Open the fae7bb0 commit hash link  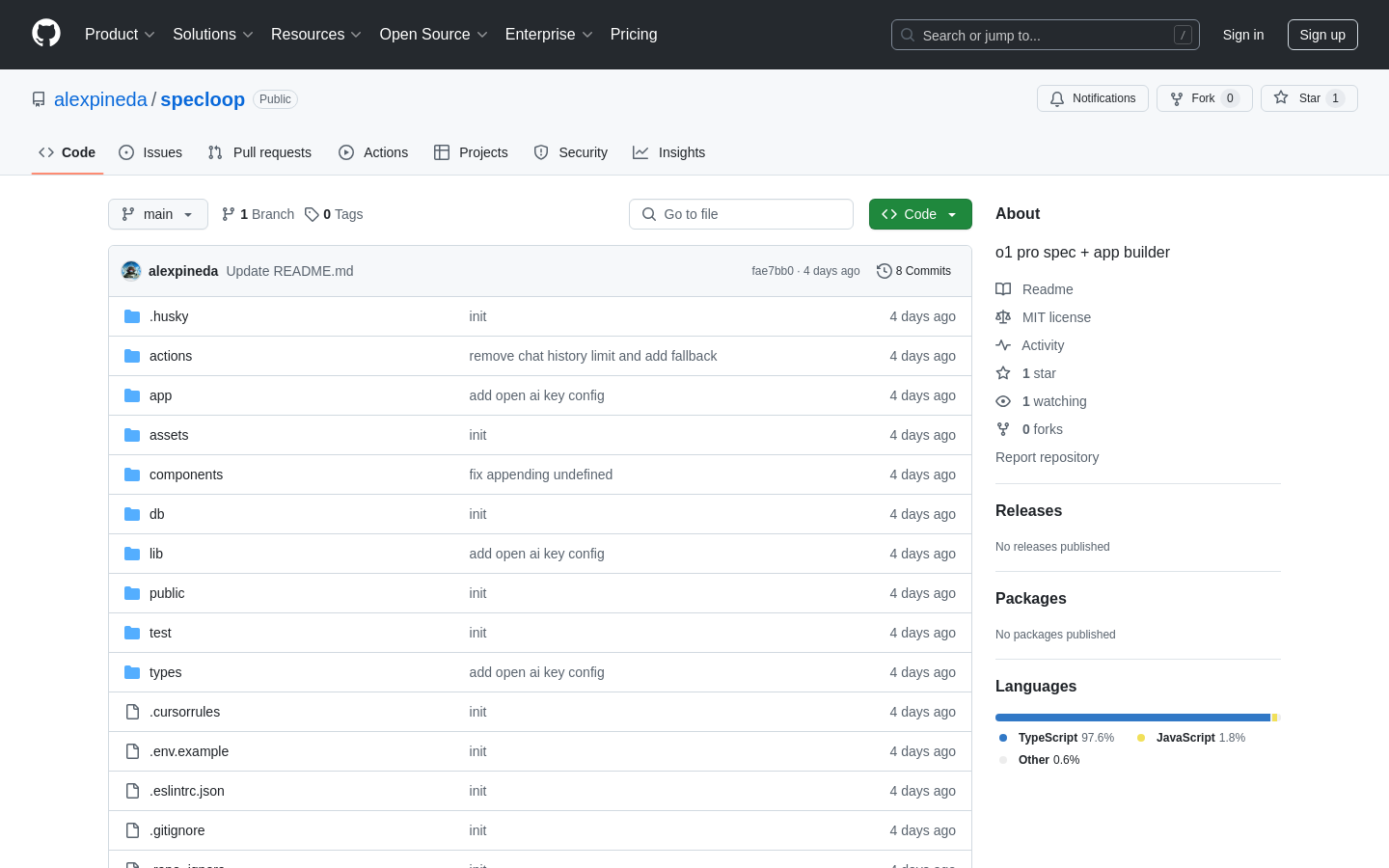(x=773, y=271)
